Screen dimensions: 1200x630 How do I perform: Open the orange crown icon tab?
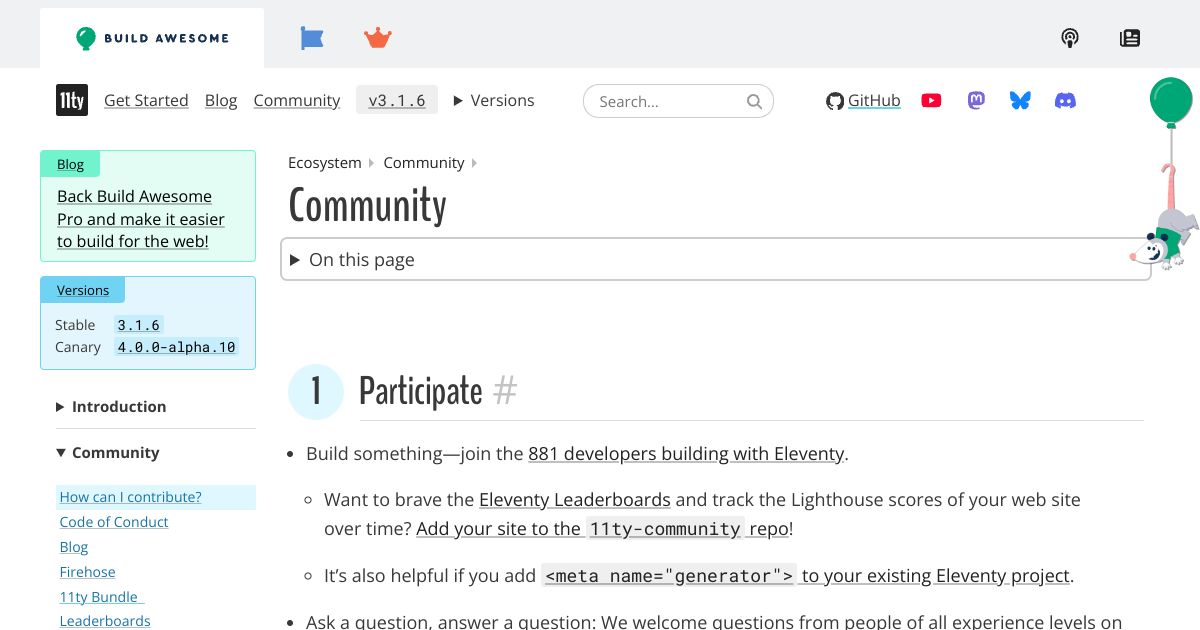pyautogui.click(x=378, y=38)
